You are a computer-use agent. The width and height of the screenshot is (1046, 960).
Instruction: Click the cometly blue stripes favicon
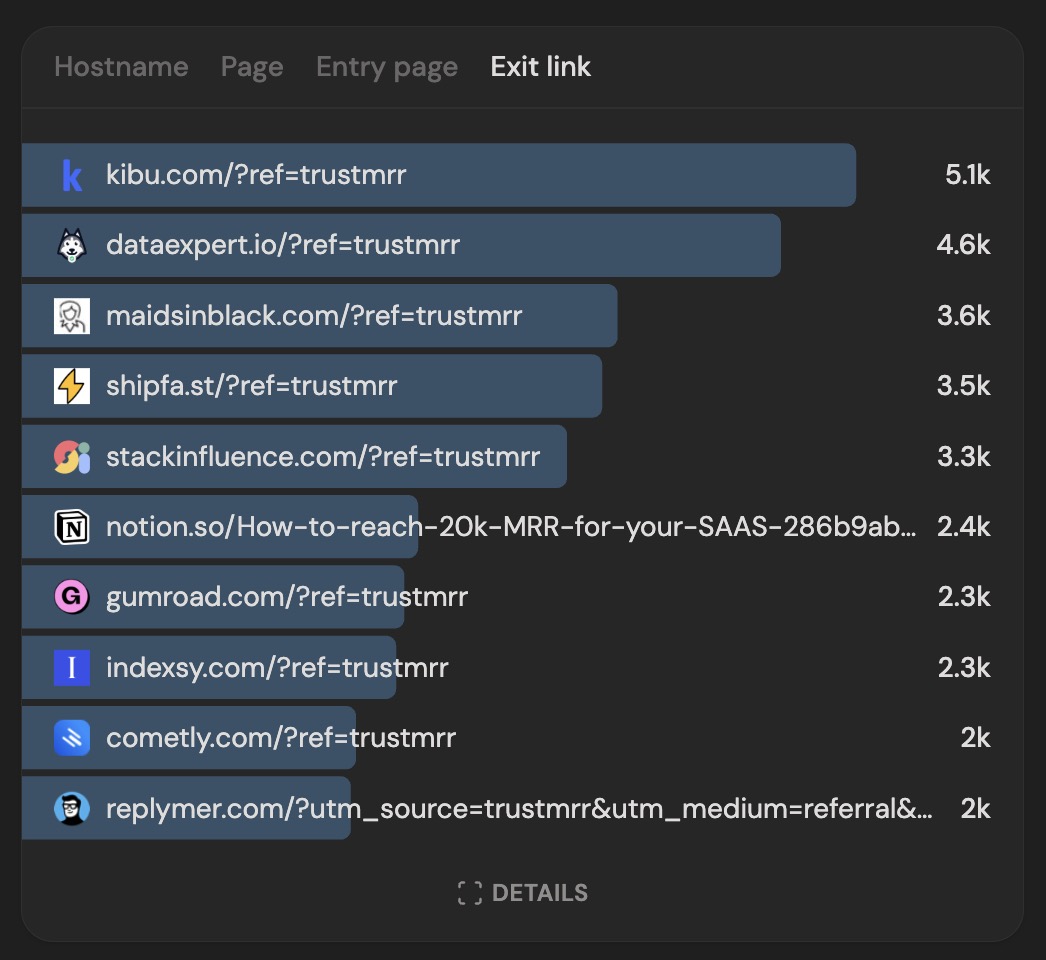click(x=72, y=738)
